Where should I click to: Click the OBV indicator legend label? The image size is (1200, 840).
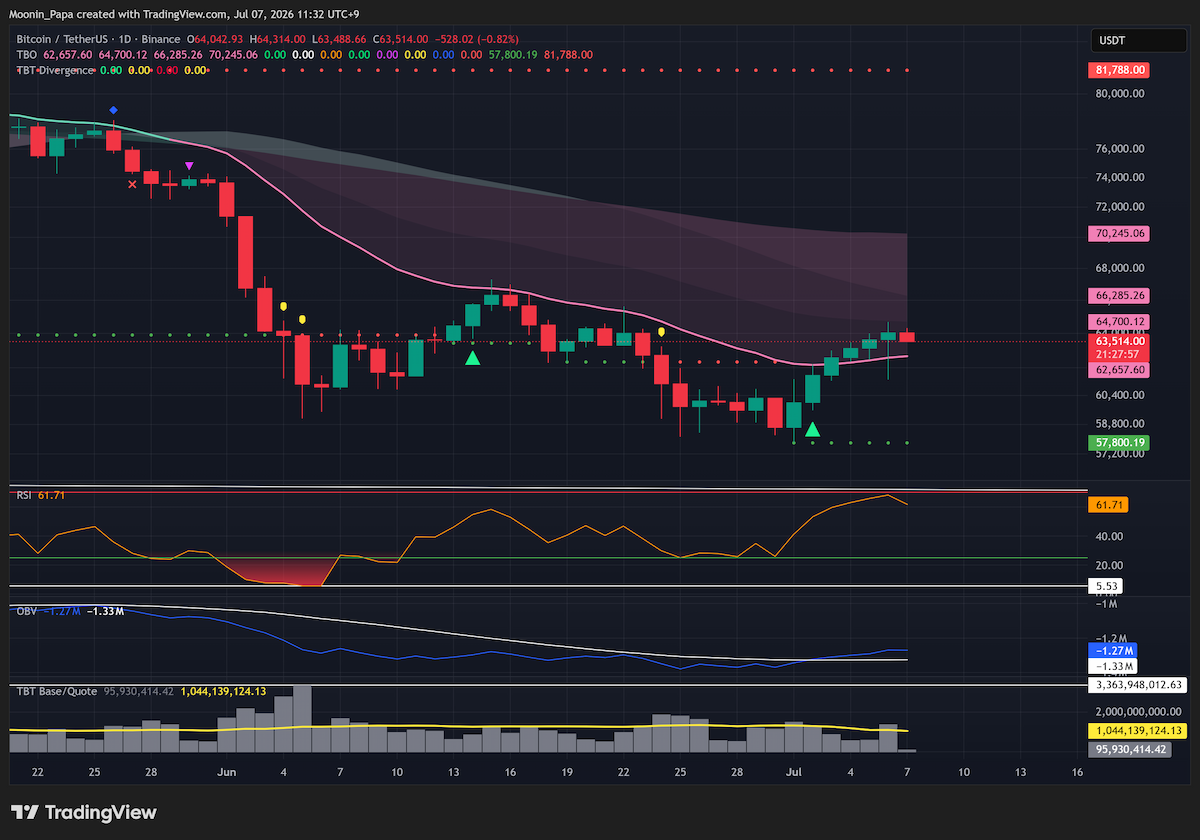click(26, 610)
